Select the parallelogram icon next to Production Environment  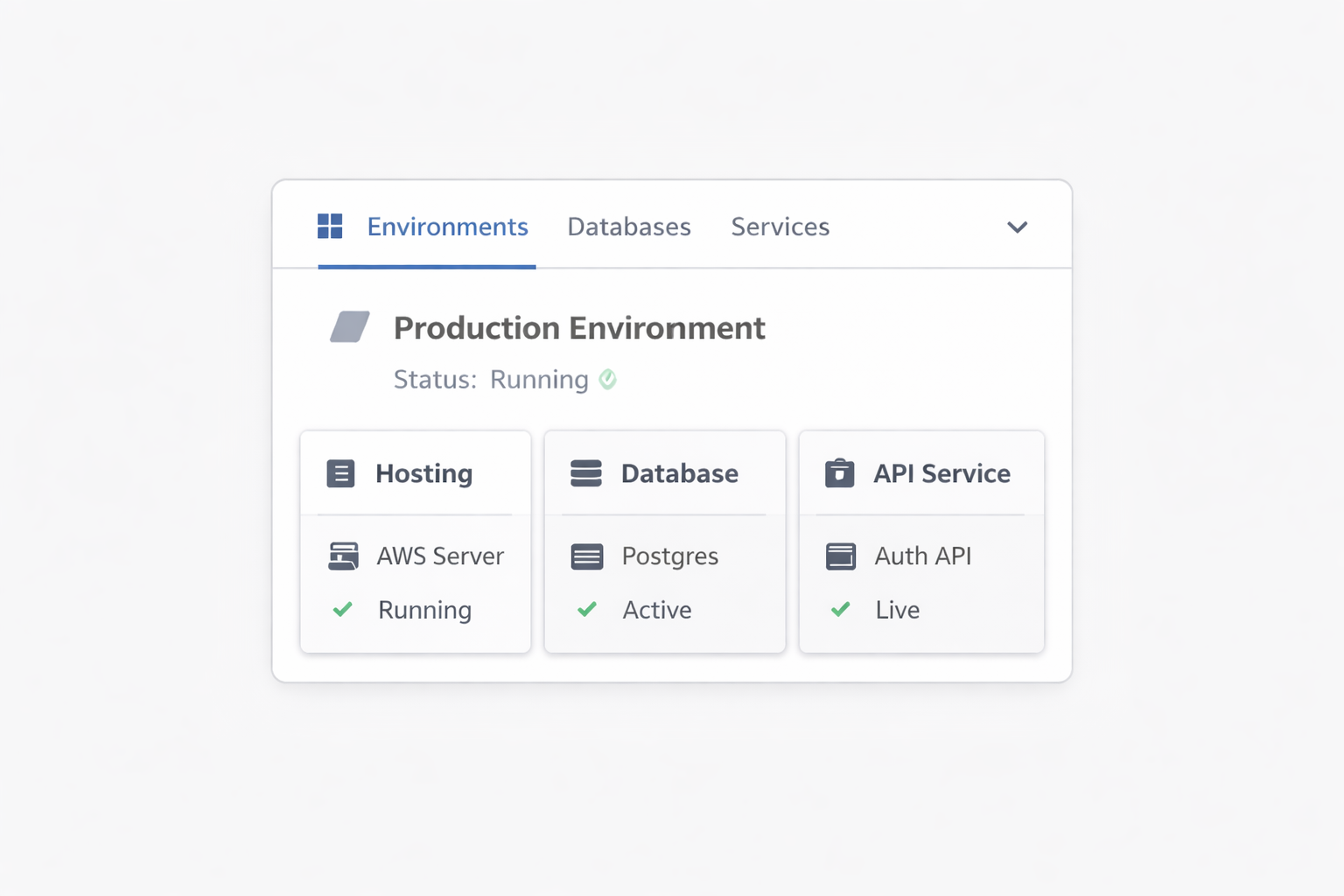tap(350, 327)
